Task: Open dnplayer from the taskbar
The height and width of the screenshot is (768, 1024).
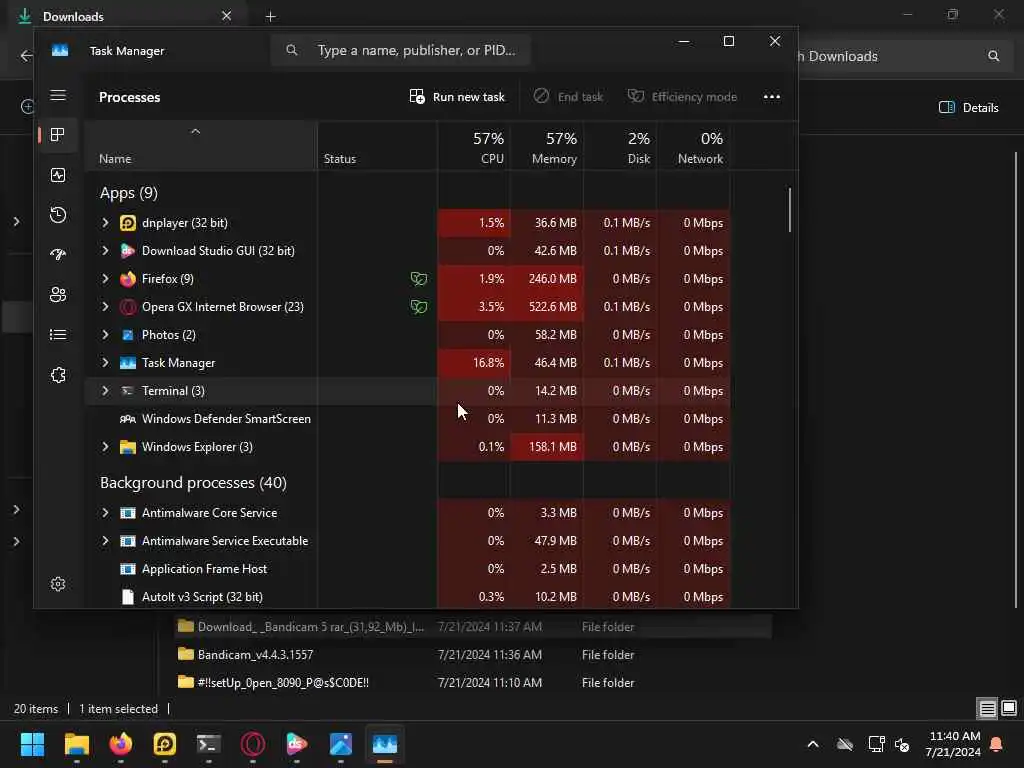Action: 165,744
